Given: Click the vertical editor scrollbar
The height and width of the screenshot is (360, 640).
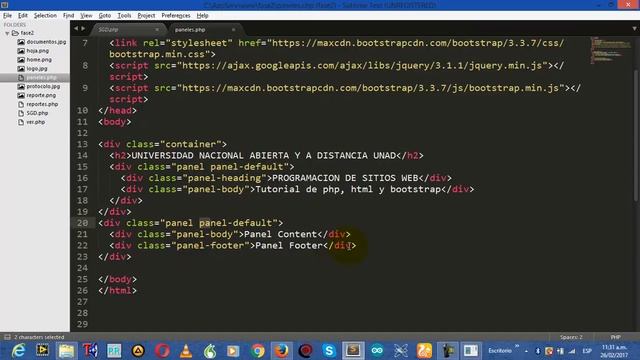Looking at the screenshot, I should coord(636,135).
